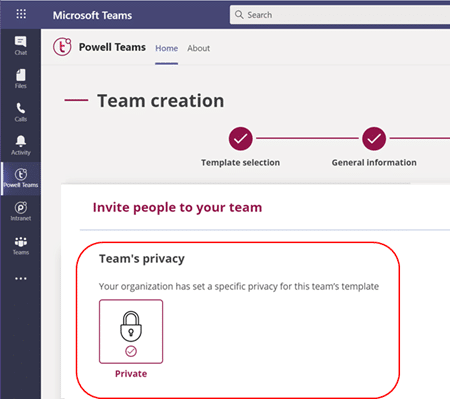
Task: Show more apps via ellipsis icon
Action: [21, 278]
